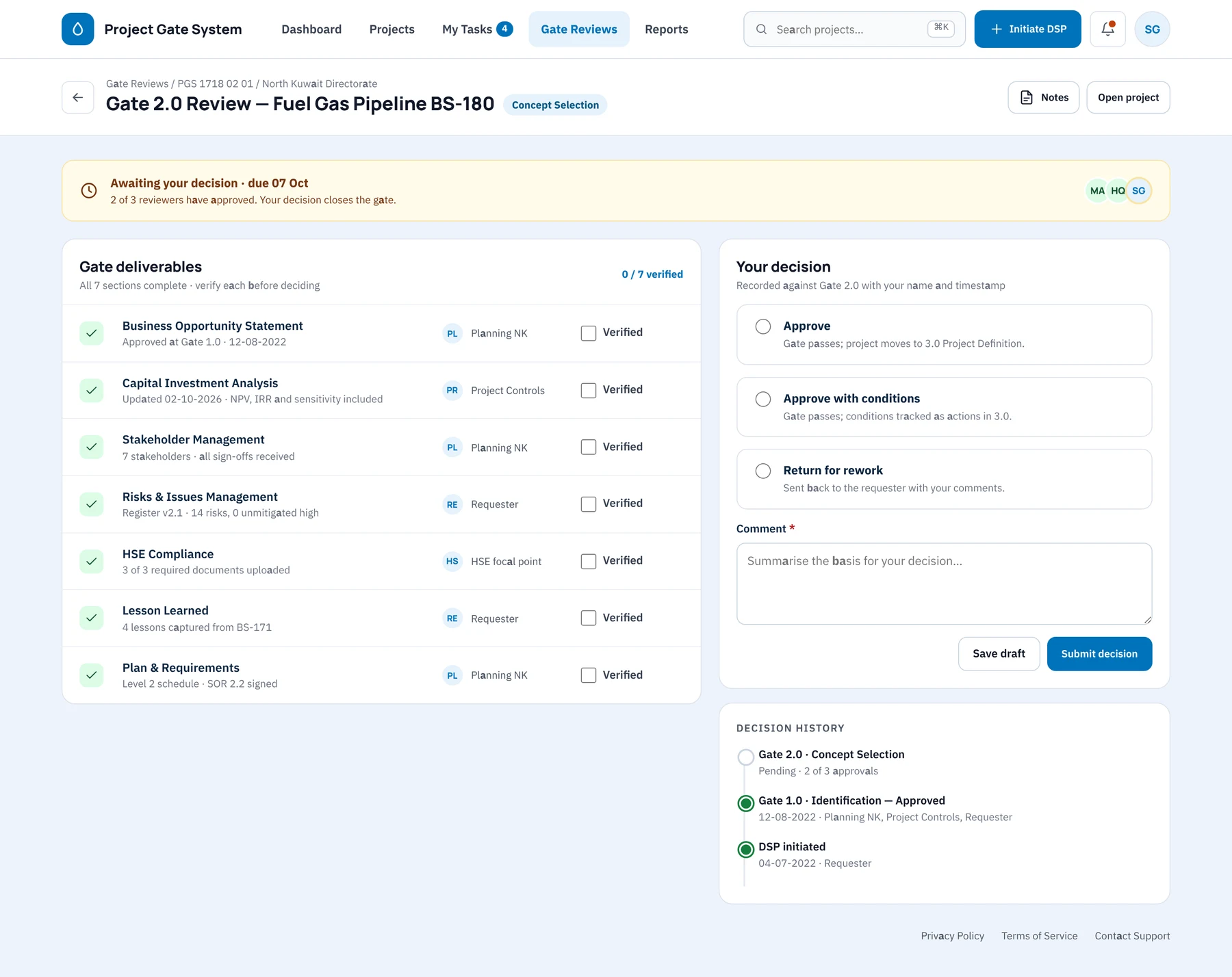Click the HS badge for HSE focal point
This screenshot has height=977, width=1232.
coord(452,562)
